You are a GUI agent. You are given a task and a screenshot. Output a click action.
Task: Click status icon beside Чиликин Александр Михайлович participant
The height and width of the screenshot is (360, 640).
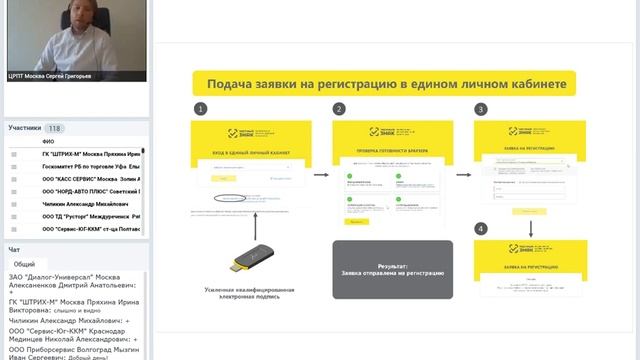(x=14, y=204)
